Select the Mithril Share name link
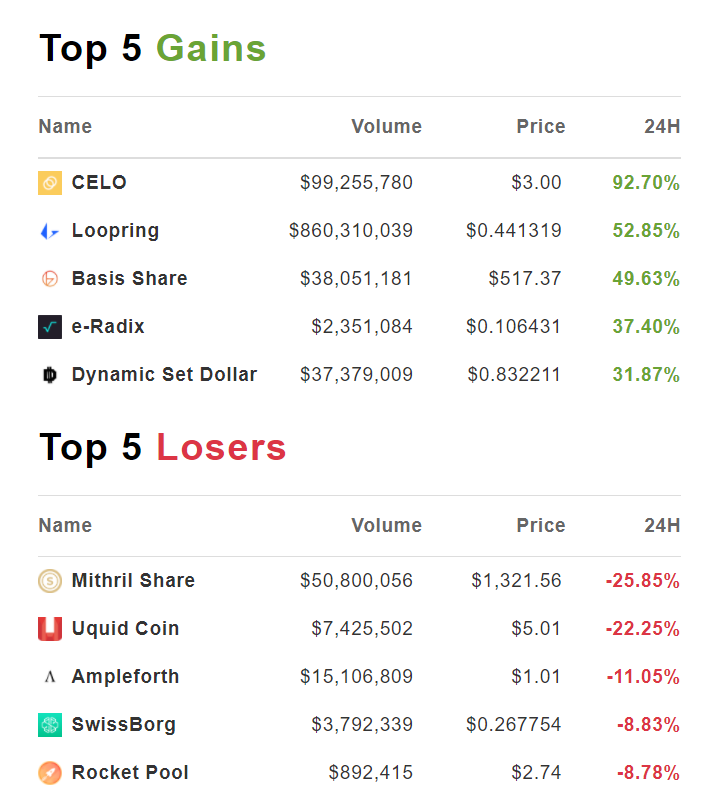Screen dimensions: 720x797 click(x=133, y=581)
